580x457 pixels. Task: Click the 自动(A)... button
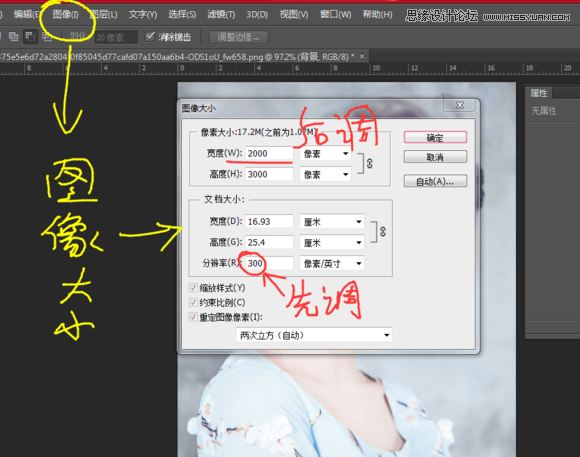click(x=435, y=181)
